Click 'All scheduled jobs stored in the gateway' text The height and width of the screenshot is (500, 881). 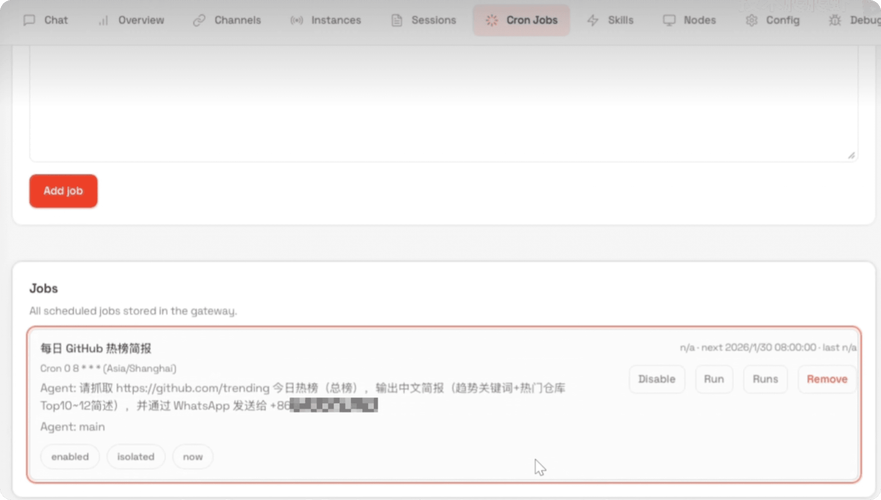133,311
